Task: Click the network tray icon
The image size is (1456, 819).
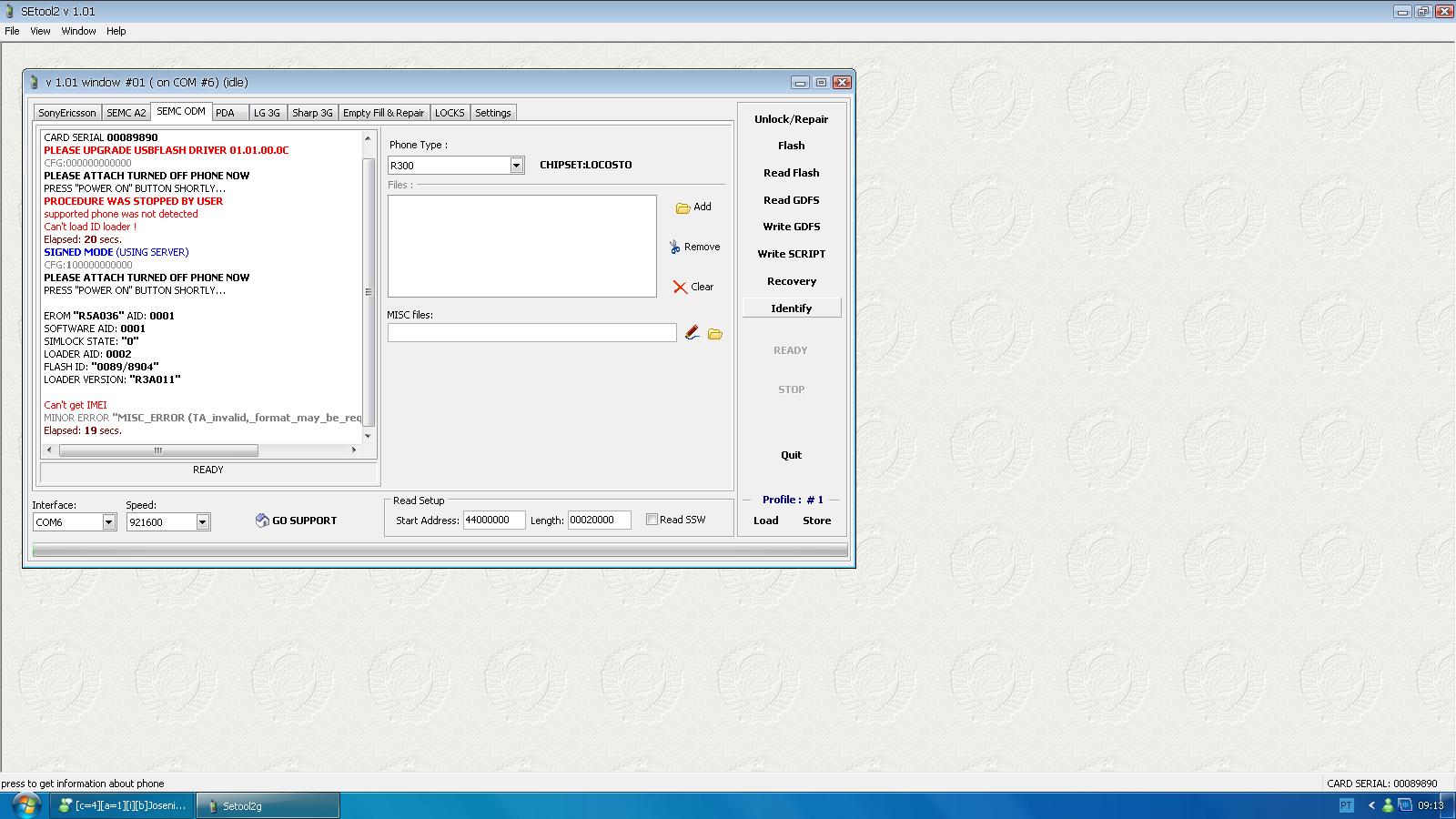Action: pos(1405,805)
